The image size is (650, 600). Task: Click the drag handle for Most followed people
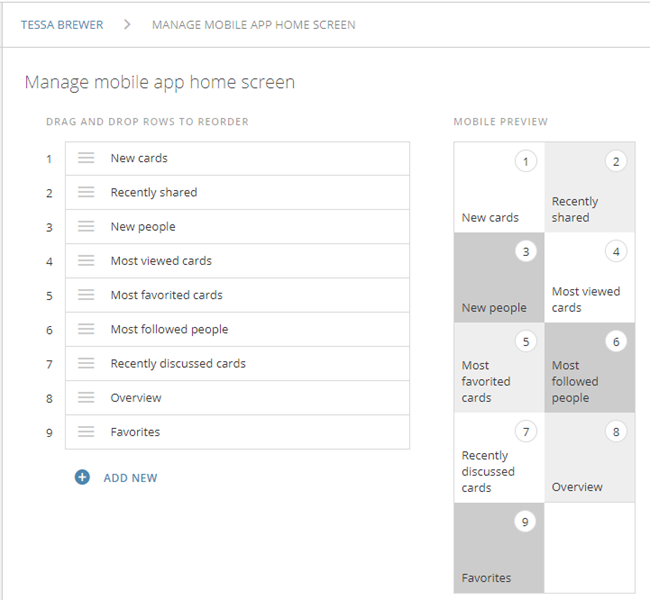click(86, 329)
